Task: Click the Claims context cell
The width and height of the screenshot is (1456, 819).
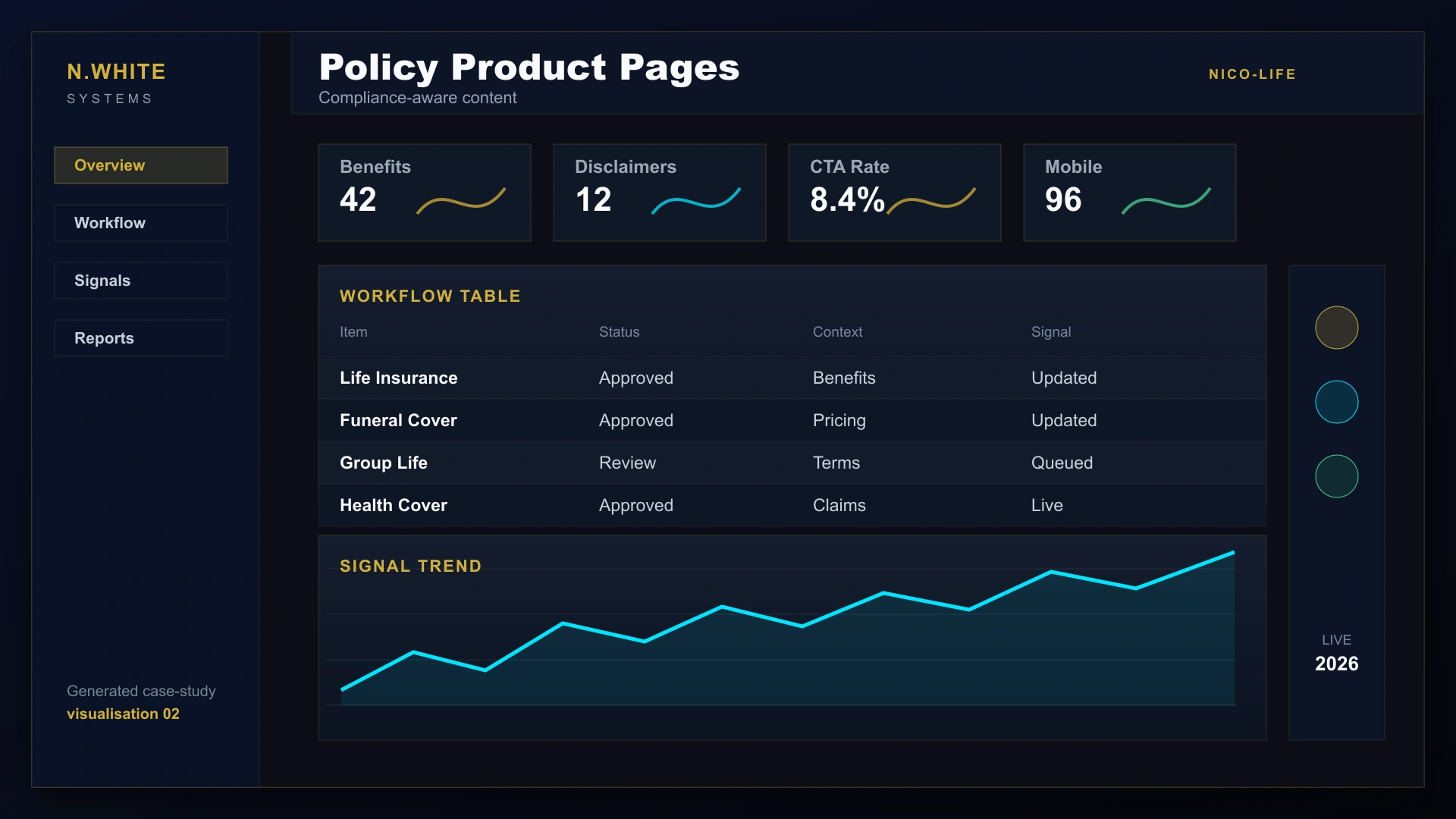Action: tap(839, 505)
